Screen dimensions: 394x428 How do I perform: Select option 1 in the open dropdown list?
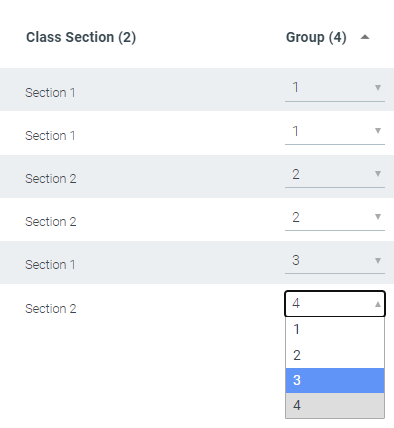click(335, 330)
